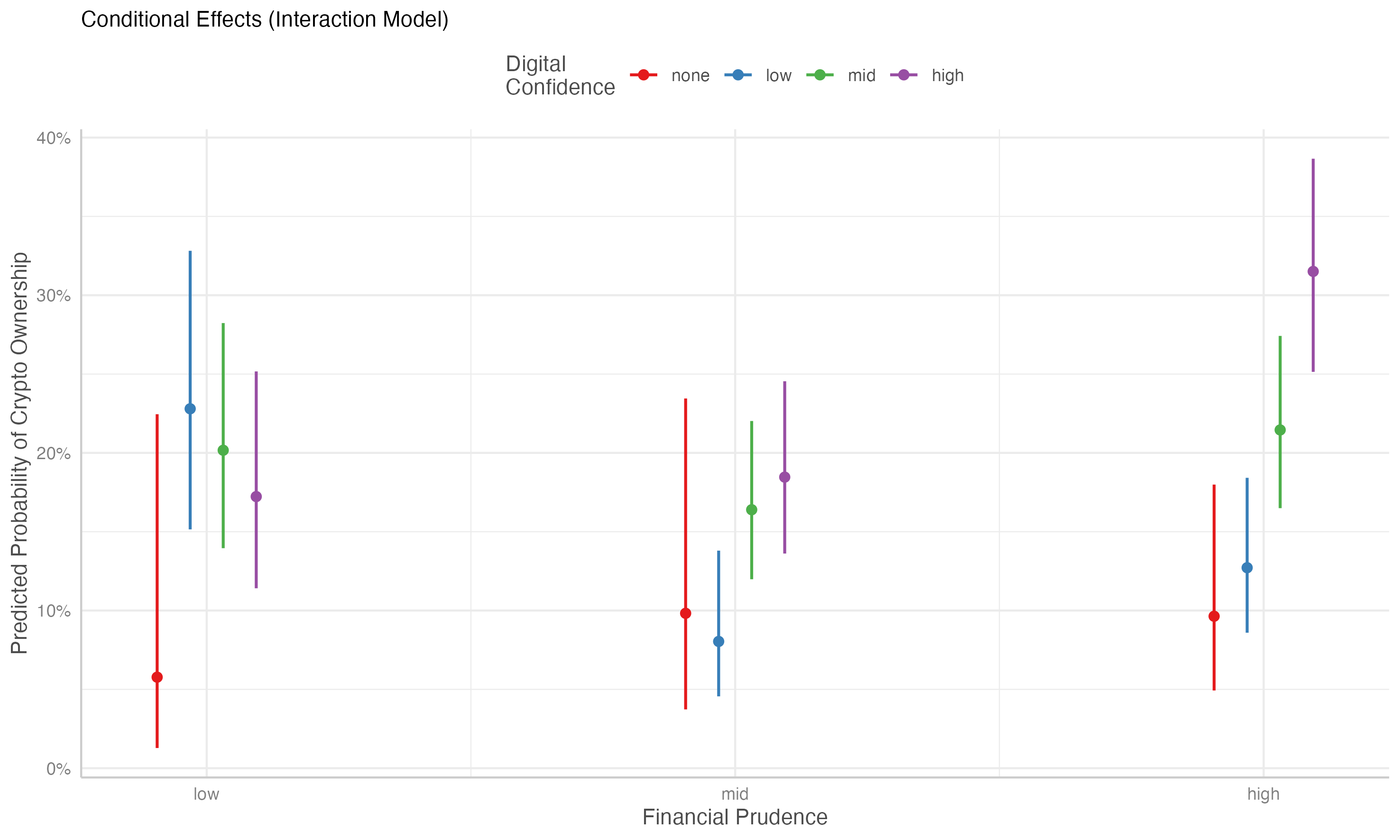
Task: Click the 'Financial Prudence' x-axis title
Action: [735, 817]
